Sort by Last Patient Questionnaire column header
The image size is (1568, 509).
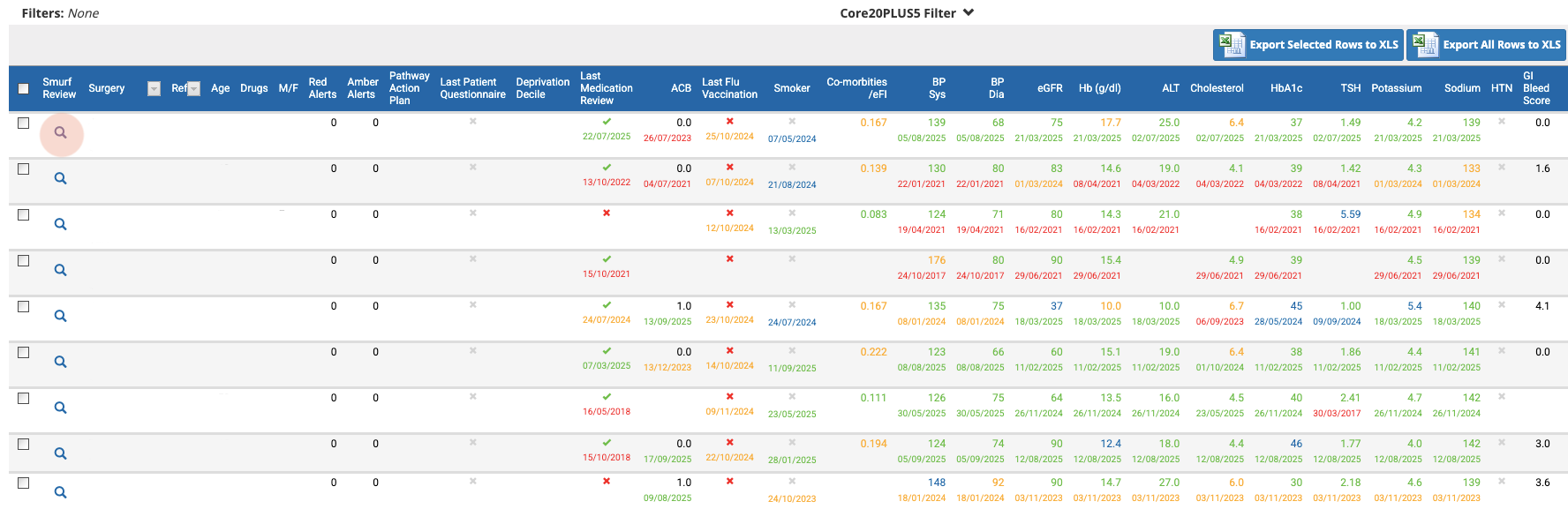(x=472, y=88)
